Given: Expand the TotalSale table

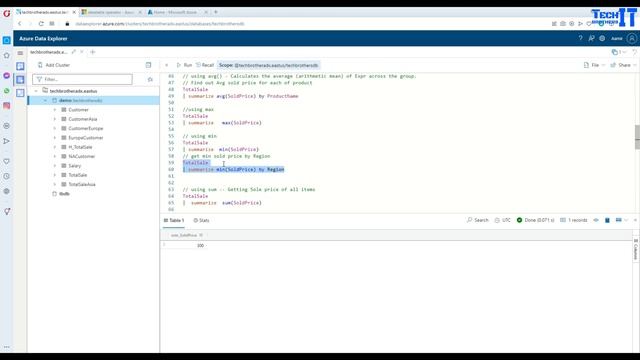Looking at the screenshot, I should pos(55,175).
